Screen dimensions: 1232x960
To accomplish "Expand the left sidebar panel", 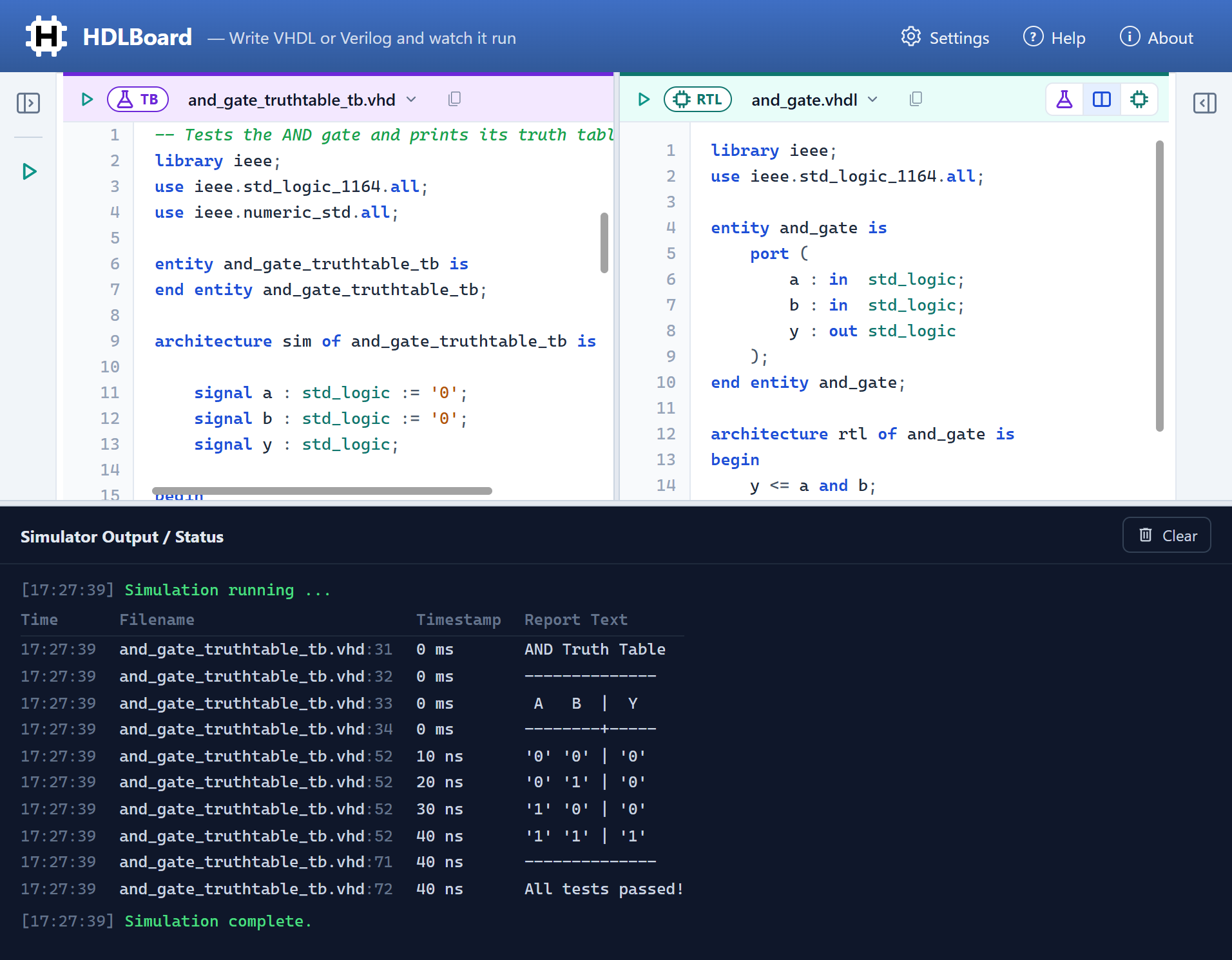I will [x=28, y=103].
